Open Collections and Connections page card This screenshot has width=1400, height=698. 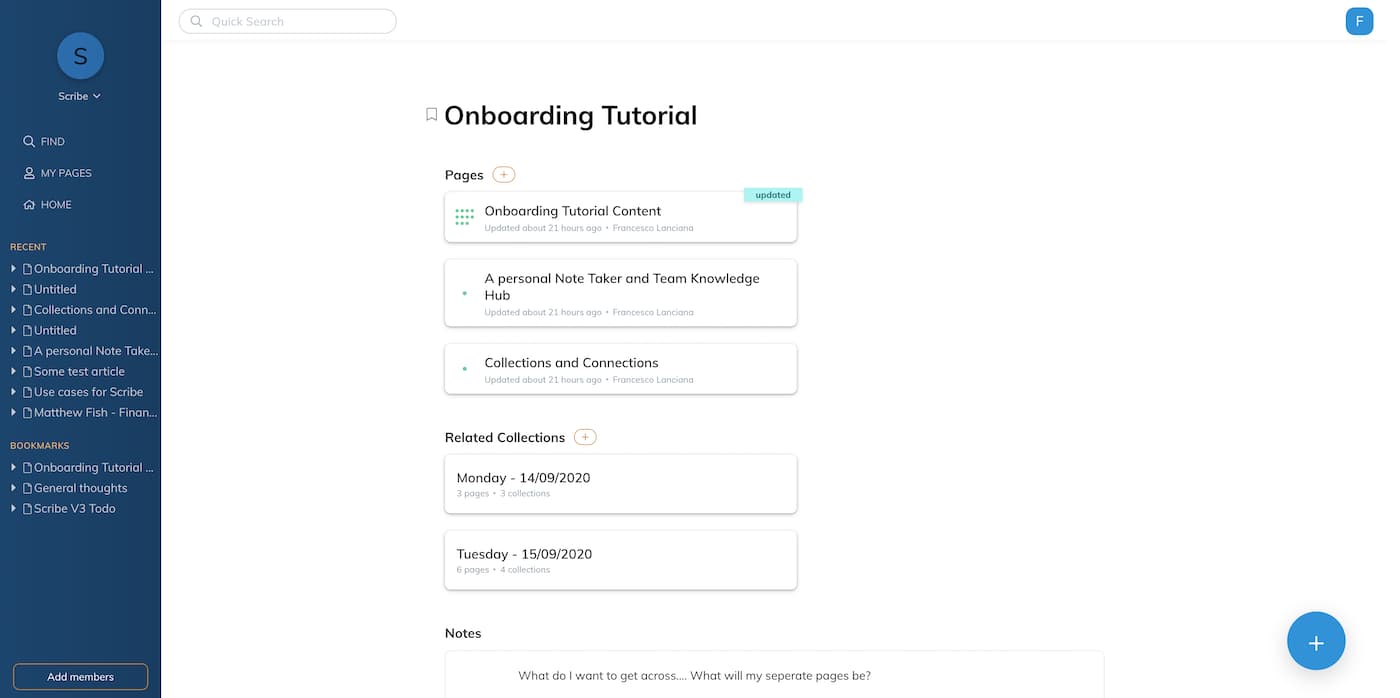620,369
